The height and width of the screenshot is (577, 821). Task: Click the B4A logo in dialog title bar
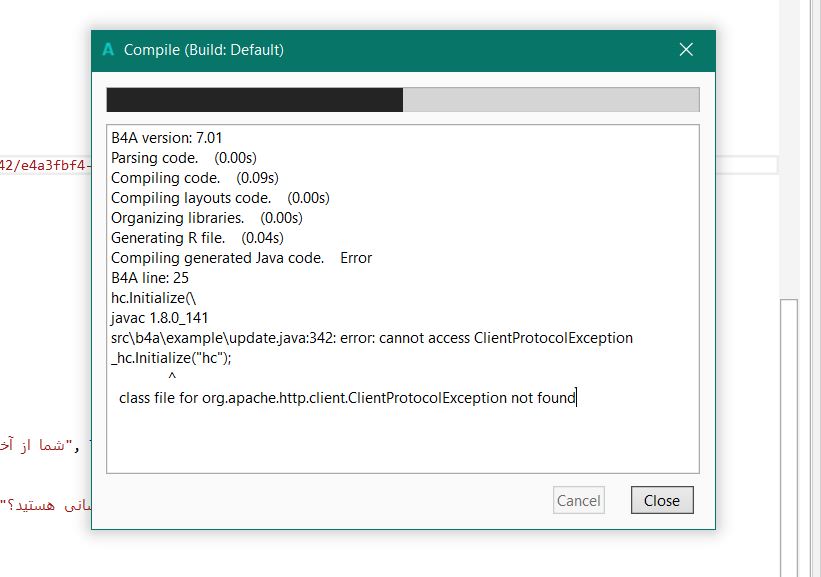pos(108,50)
